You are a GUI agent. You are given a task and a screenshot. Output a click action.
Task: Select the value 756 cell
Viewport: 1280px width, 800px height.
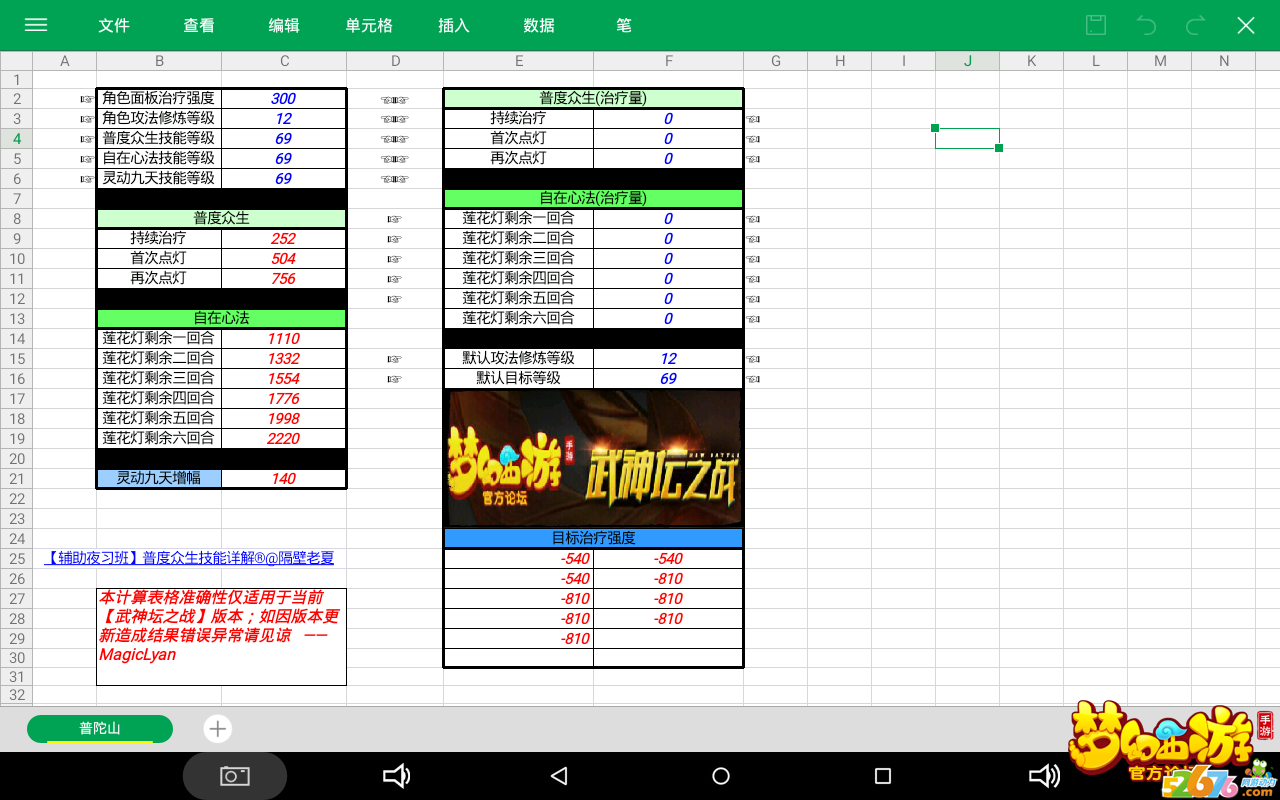coord(284,278)
